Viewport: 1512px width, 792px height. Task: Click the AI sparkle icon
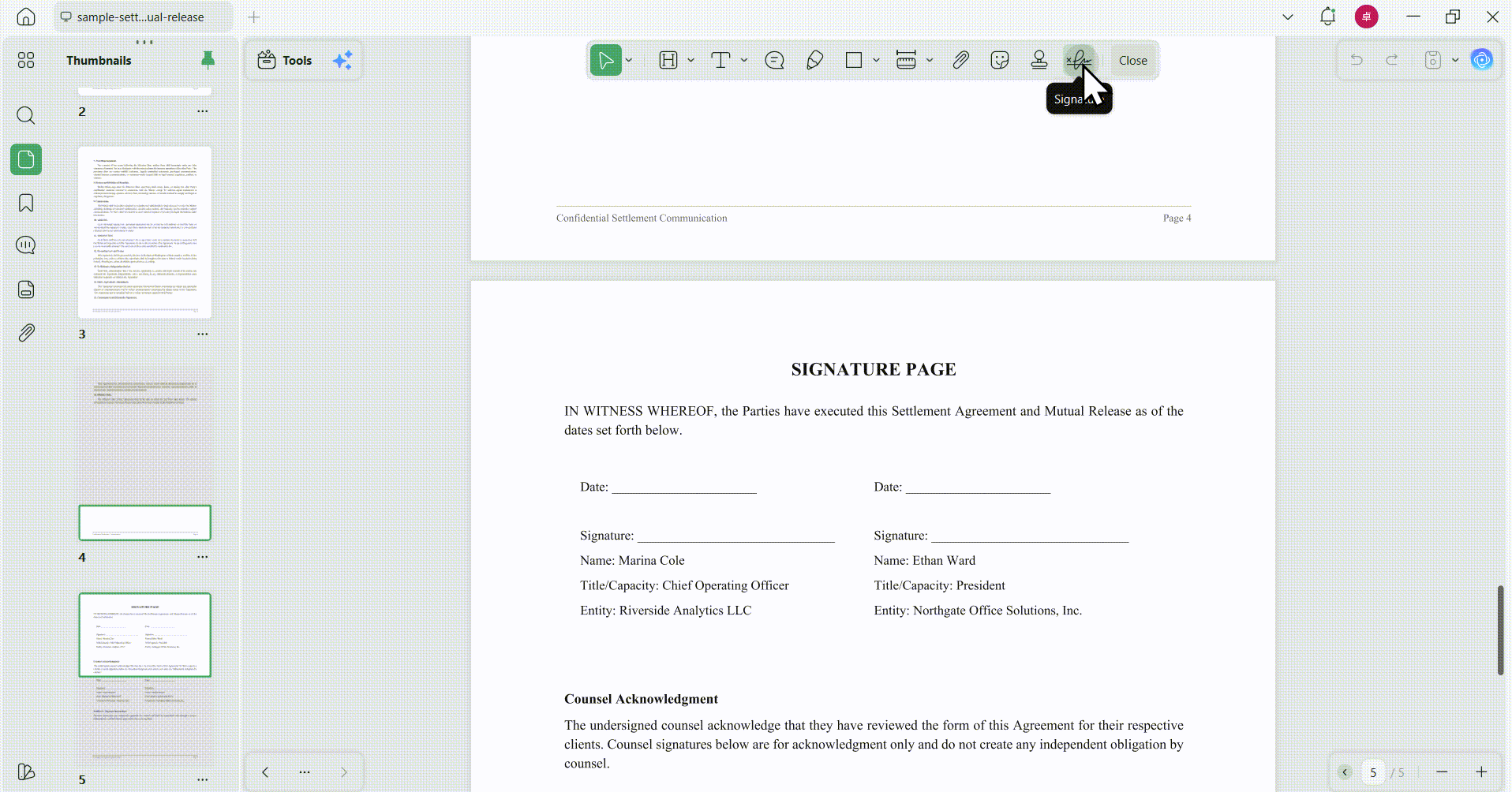point(342,60)
